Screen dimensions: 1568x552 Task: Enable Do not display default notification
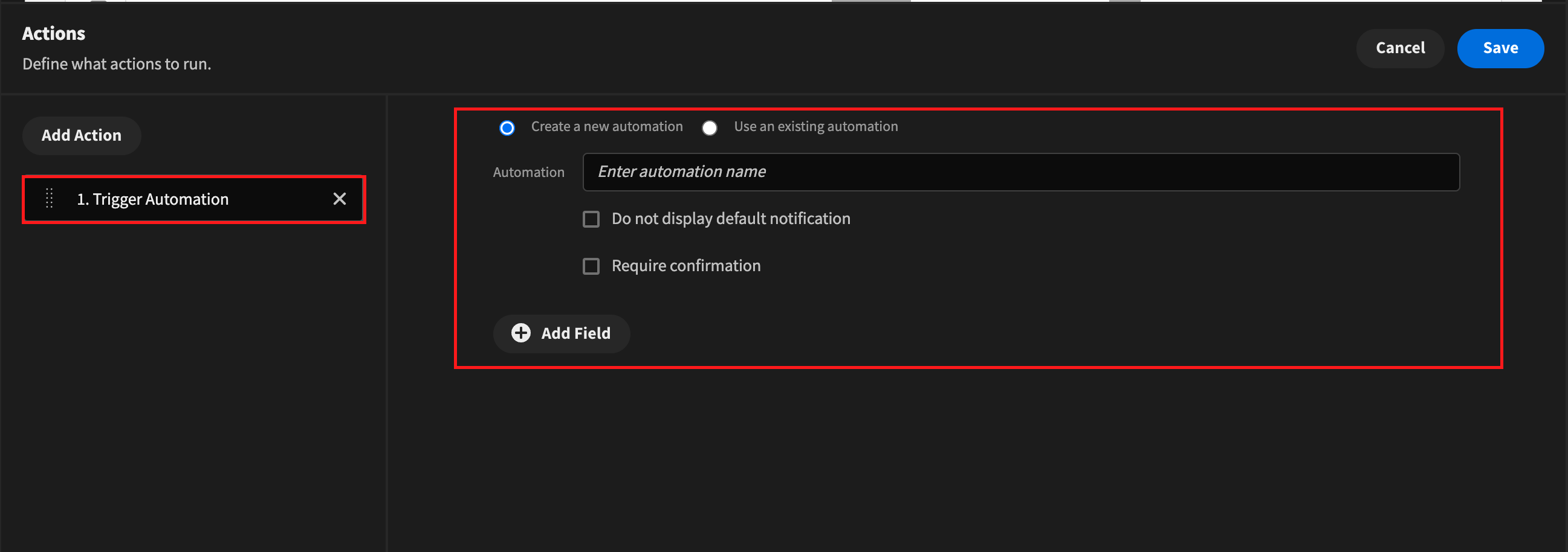click(x=591, y=219)
